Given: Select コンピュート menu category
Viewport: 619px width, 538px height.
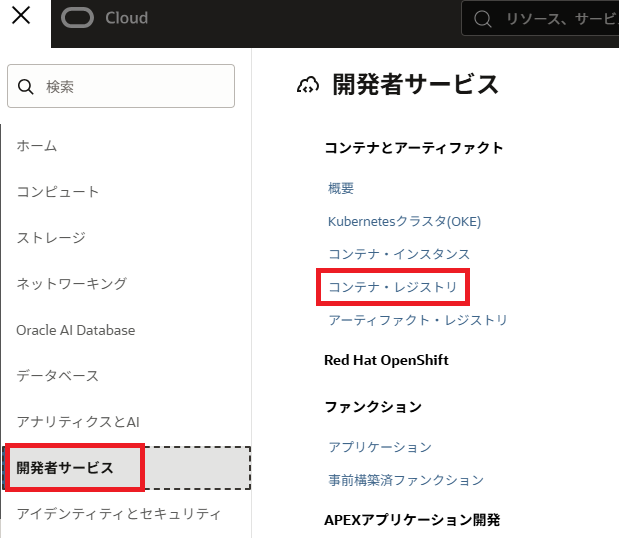Looking at the screenshot, I should 58,192.
